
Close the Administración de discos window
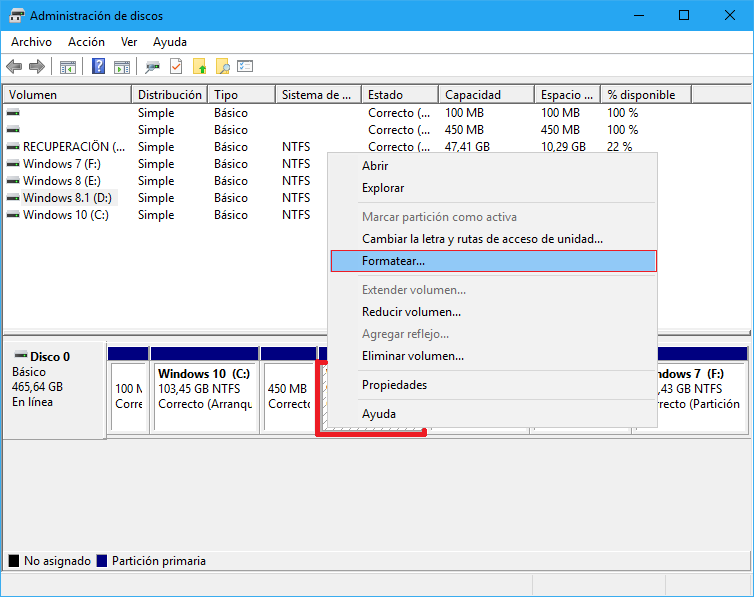(x=729, y=15)
